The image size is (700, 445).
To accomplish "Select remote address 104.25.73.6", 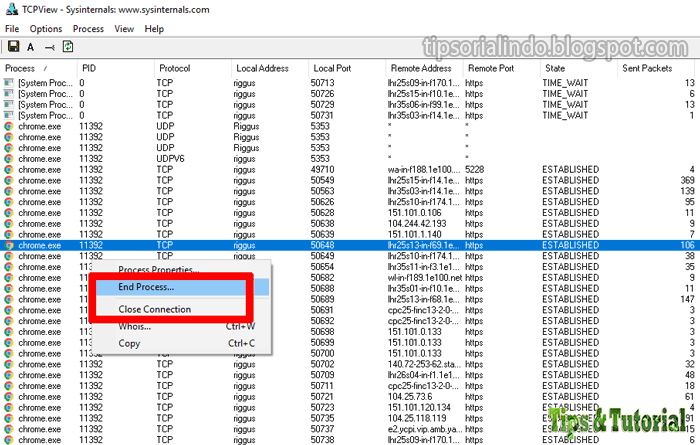I will click(x=410, y=397).
